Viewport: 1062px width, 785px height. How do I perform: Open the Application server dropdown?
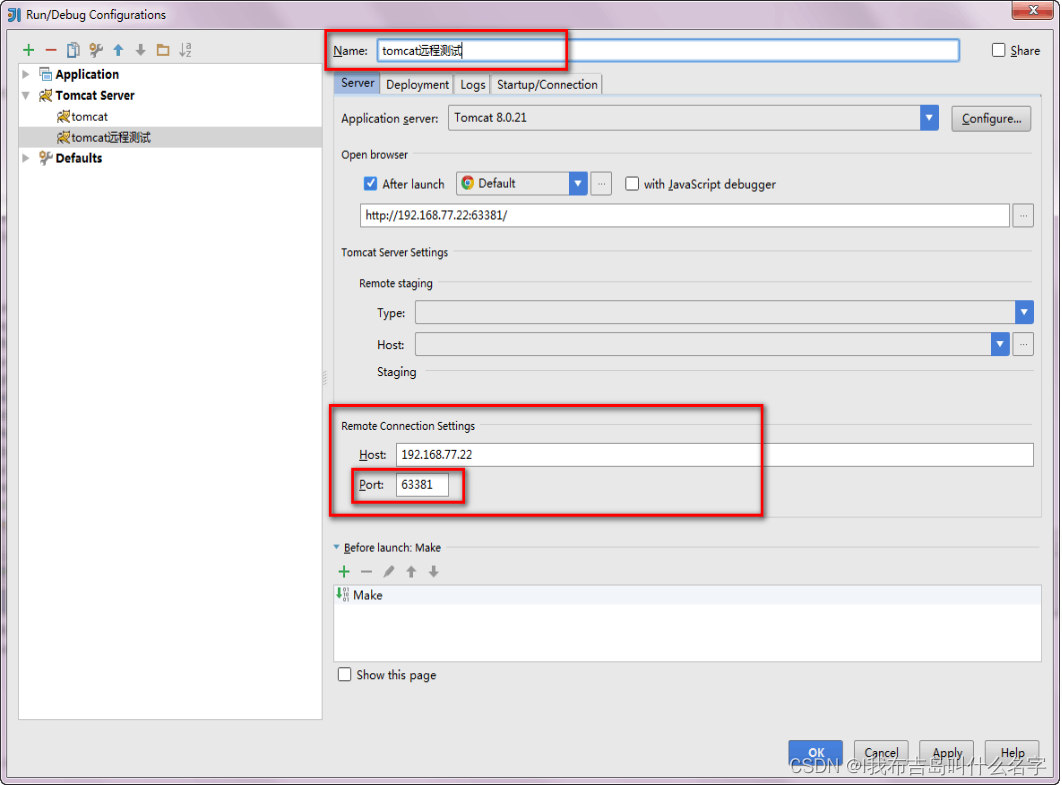[929, 117]
